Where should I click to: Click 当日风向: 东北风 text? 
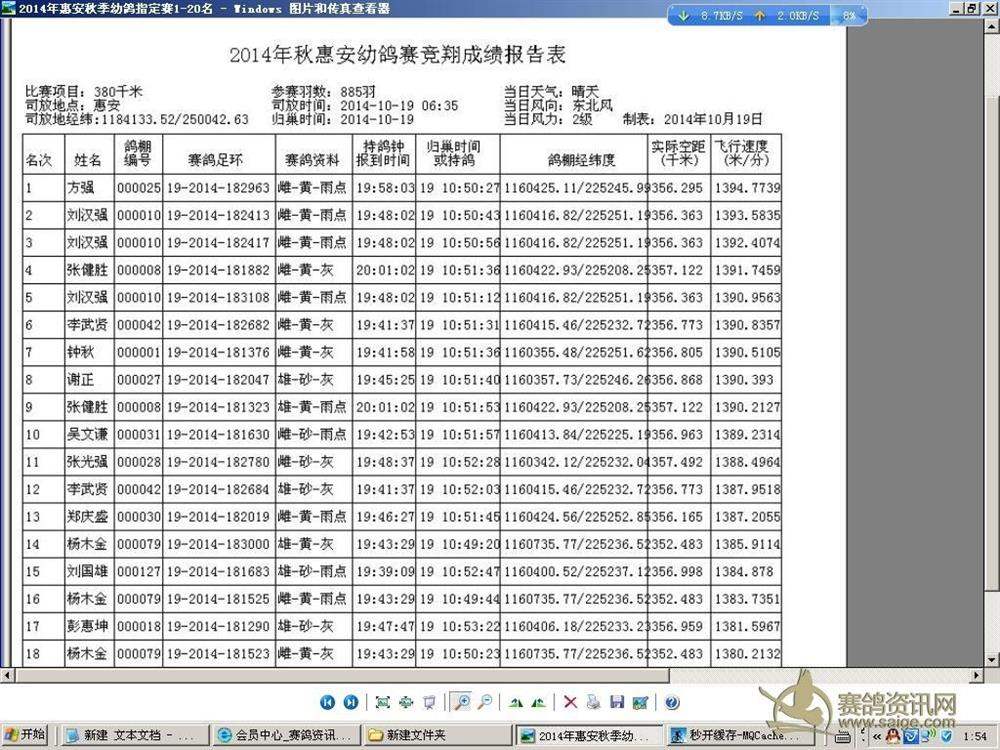(x=559, y=105)
